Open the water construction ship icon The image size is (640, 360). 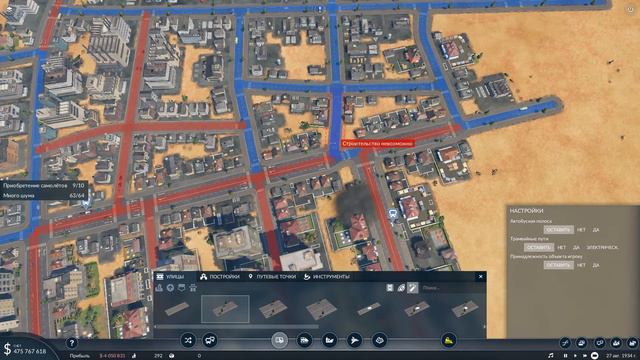click(329, 340)
